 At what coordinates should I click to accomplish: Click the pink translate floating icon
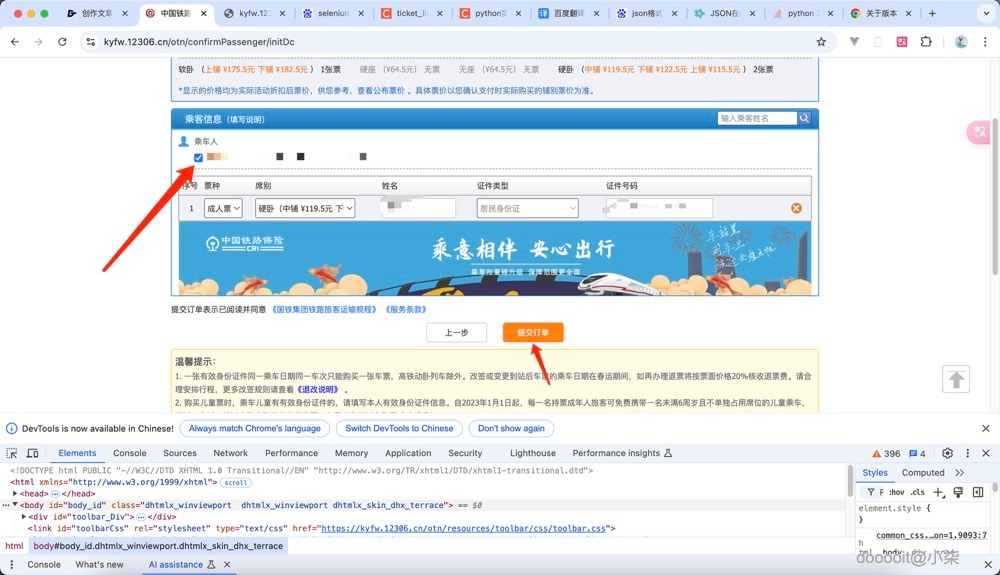pos(979,132)
